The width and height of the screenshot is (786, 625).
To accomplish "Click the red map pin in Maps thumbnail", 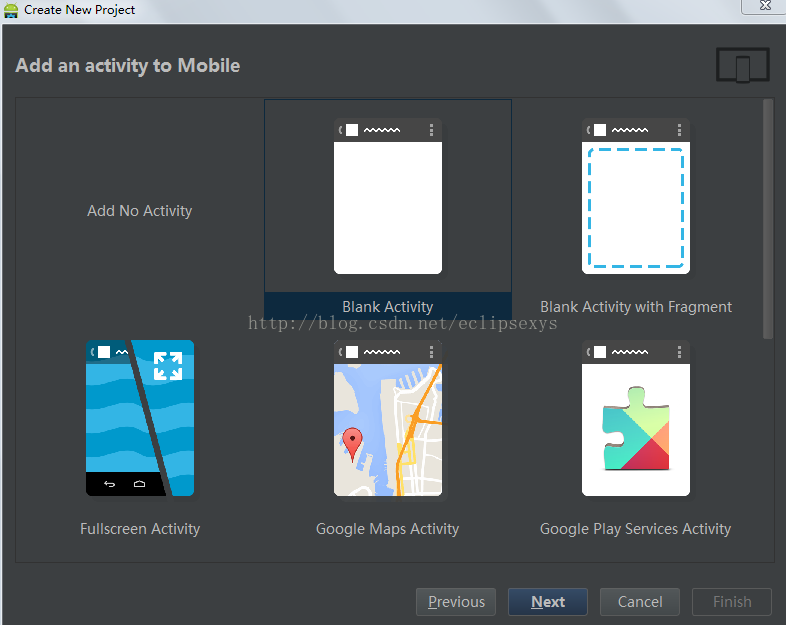I will [x=352, y=444].
